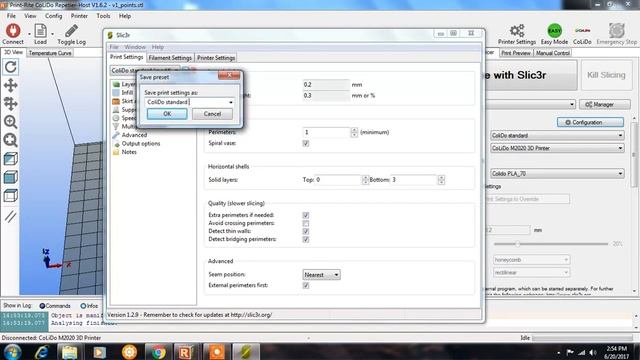Open honeycomb infill pattern dropdown

click(x=531, y=260)
